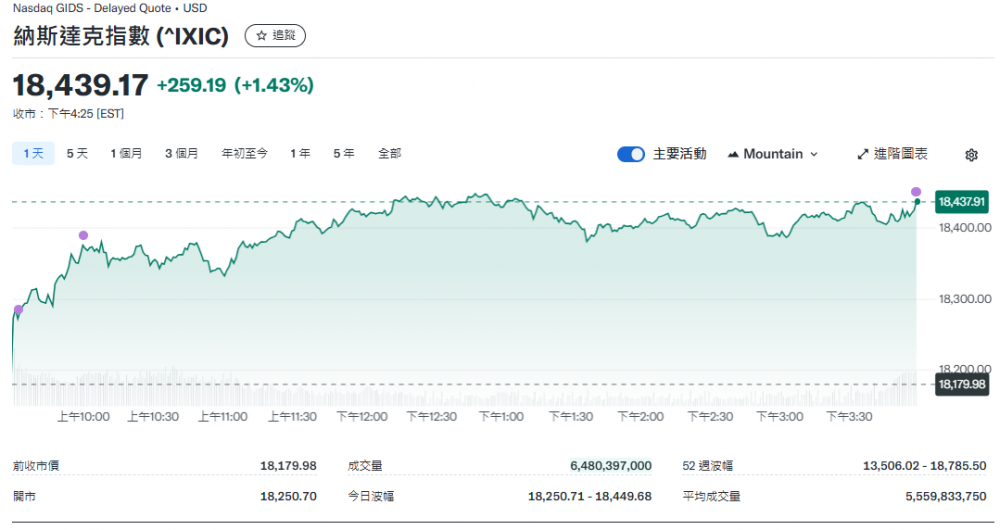This screenshot has height=530, width=1000.
Task: Select the 1天 time range tab
Action: (x=32, y=154)
